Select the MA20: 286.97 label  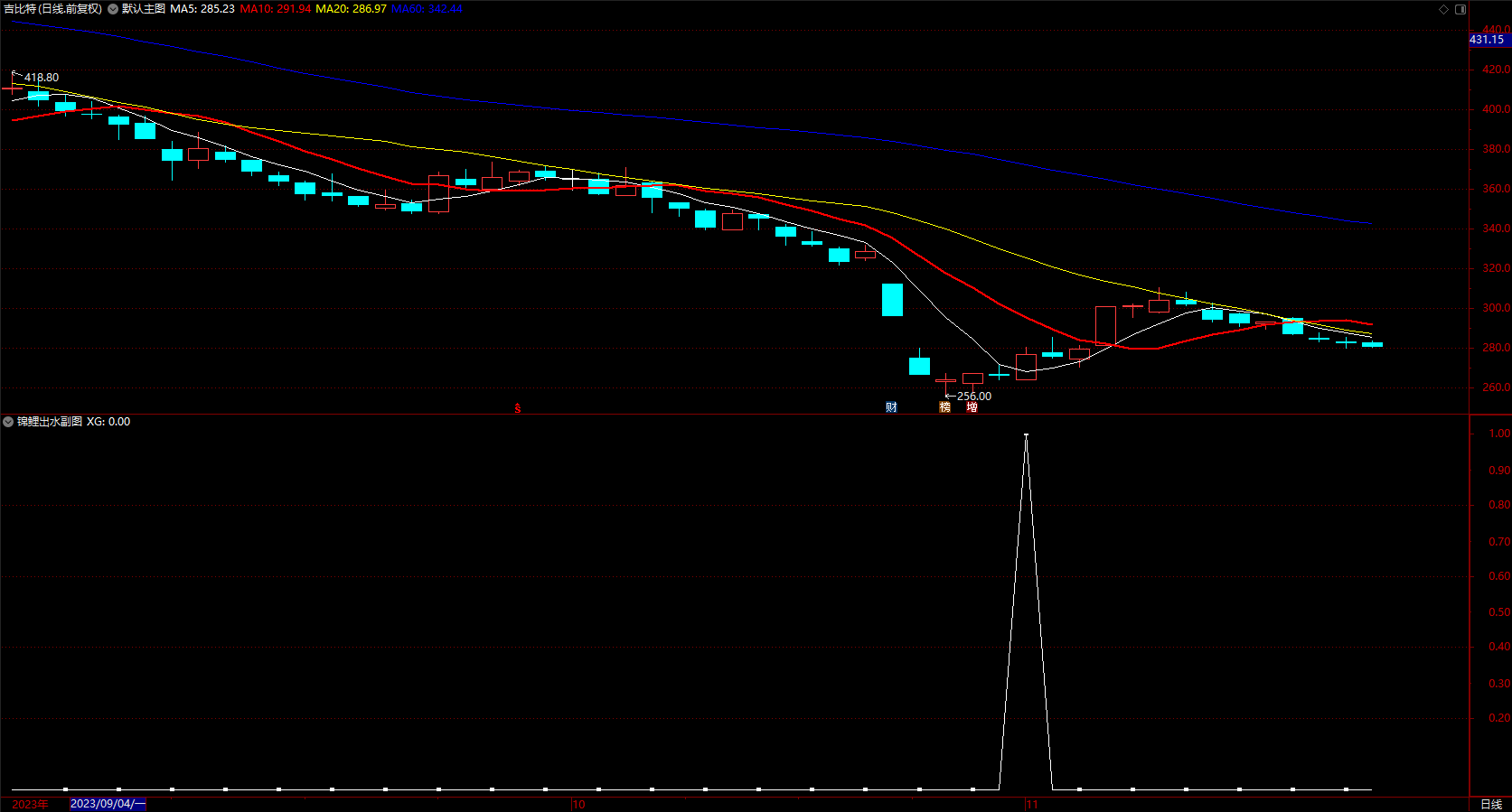[x=351, y=9]
